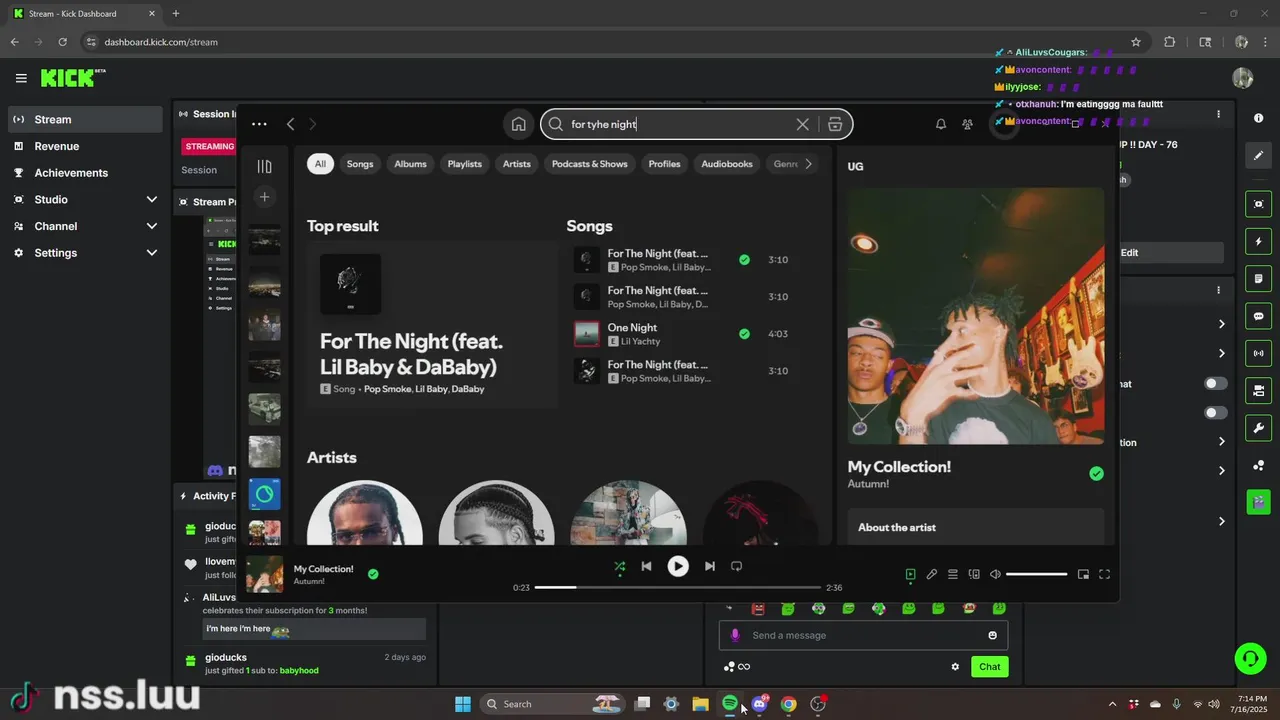Toggle the Now Playing view icon
Screen dimensions: 1280x720
(x=910, y=574)
